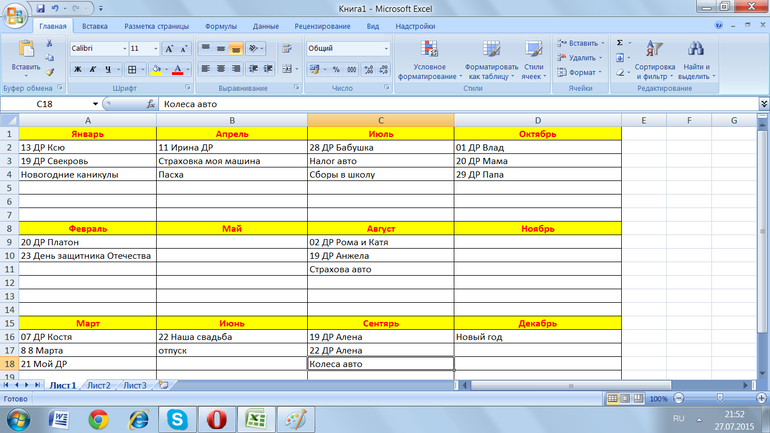Click the yellow fill color swatch
770x433 pixels.
[155, 70]
